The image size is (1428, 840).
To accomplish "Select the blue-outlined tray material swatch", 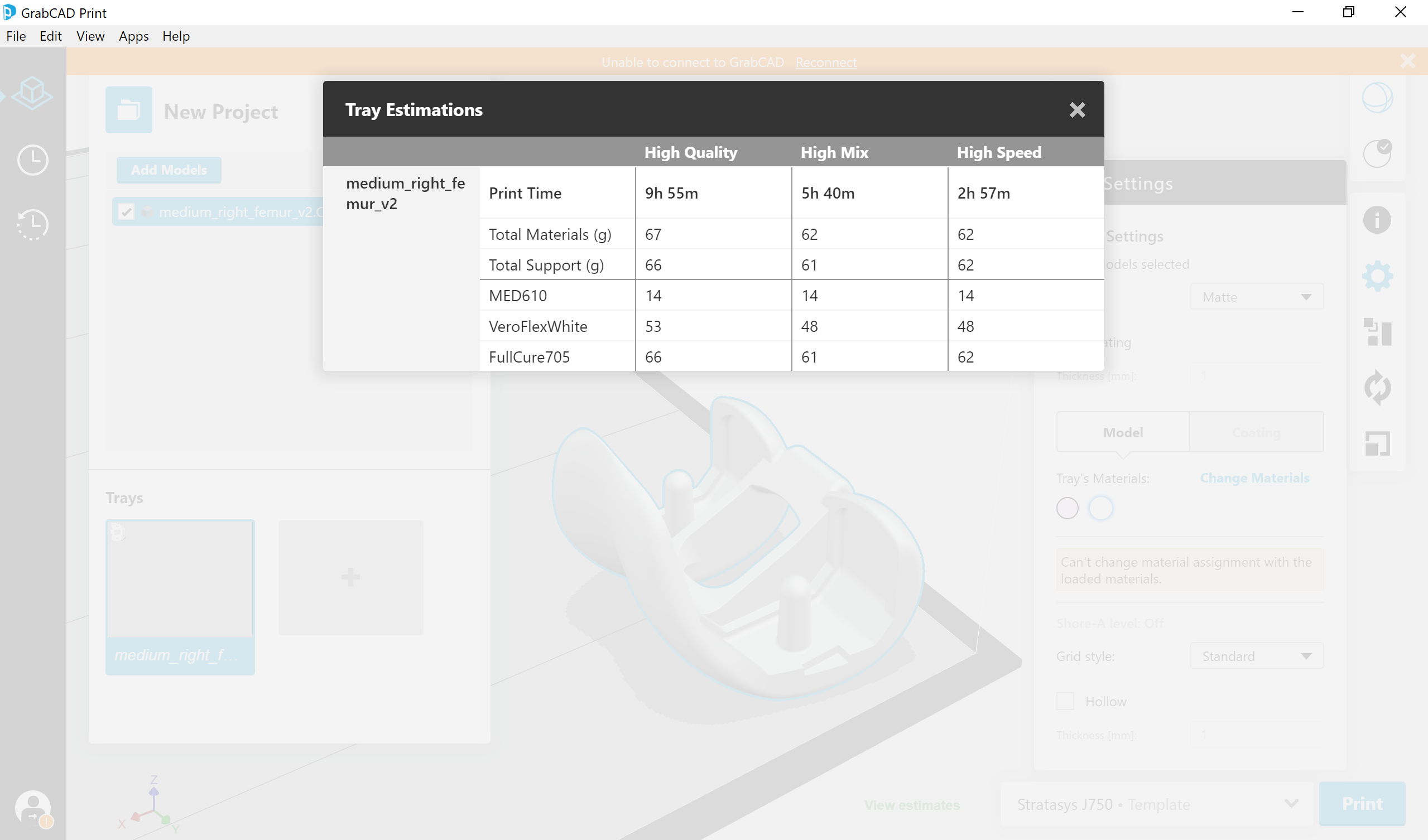I will click(x=1100, y=508).
